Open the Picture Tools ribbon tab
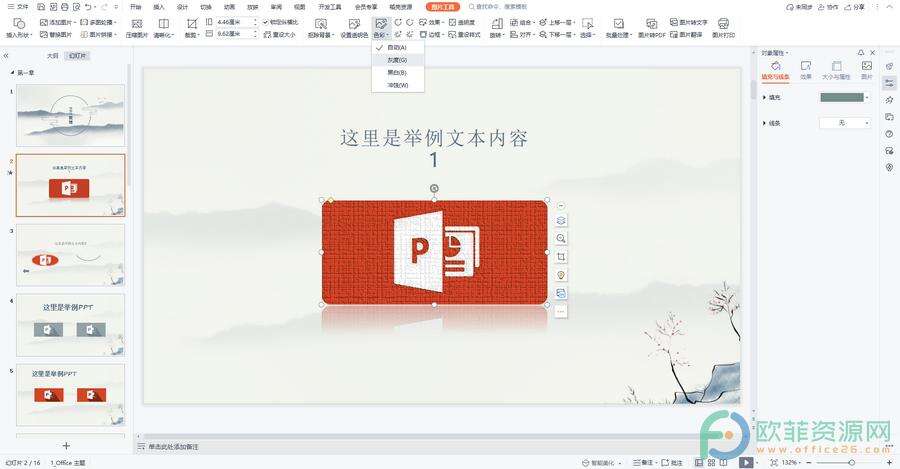Screen dimensions: 900x469 443,7
